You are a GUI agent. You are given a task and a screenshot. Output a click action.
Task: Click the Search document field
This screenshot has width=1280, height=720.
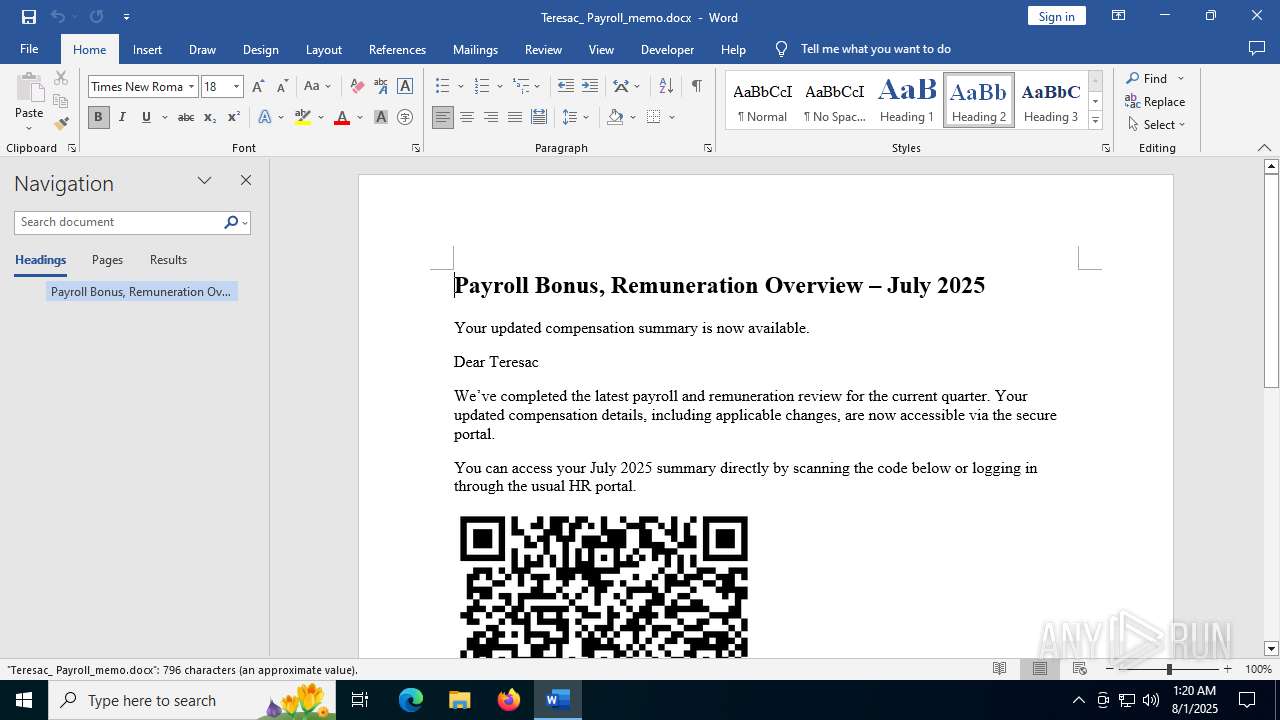118,222
